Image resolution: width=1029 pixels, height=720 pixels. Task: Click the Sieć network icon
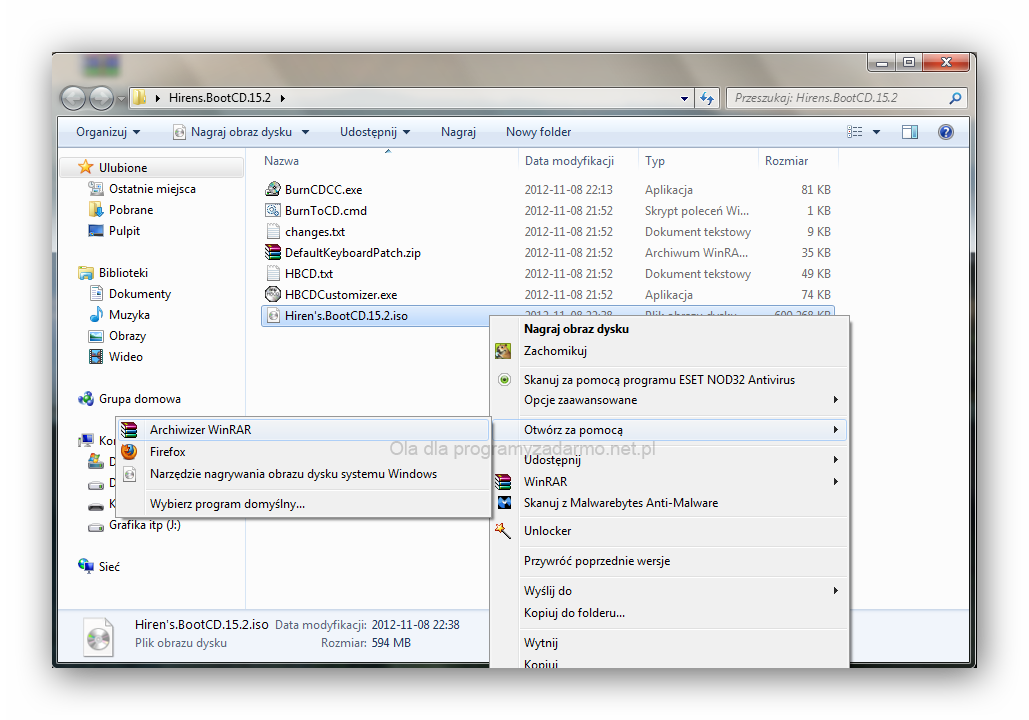coord(86,566)
